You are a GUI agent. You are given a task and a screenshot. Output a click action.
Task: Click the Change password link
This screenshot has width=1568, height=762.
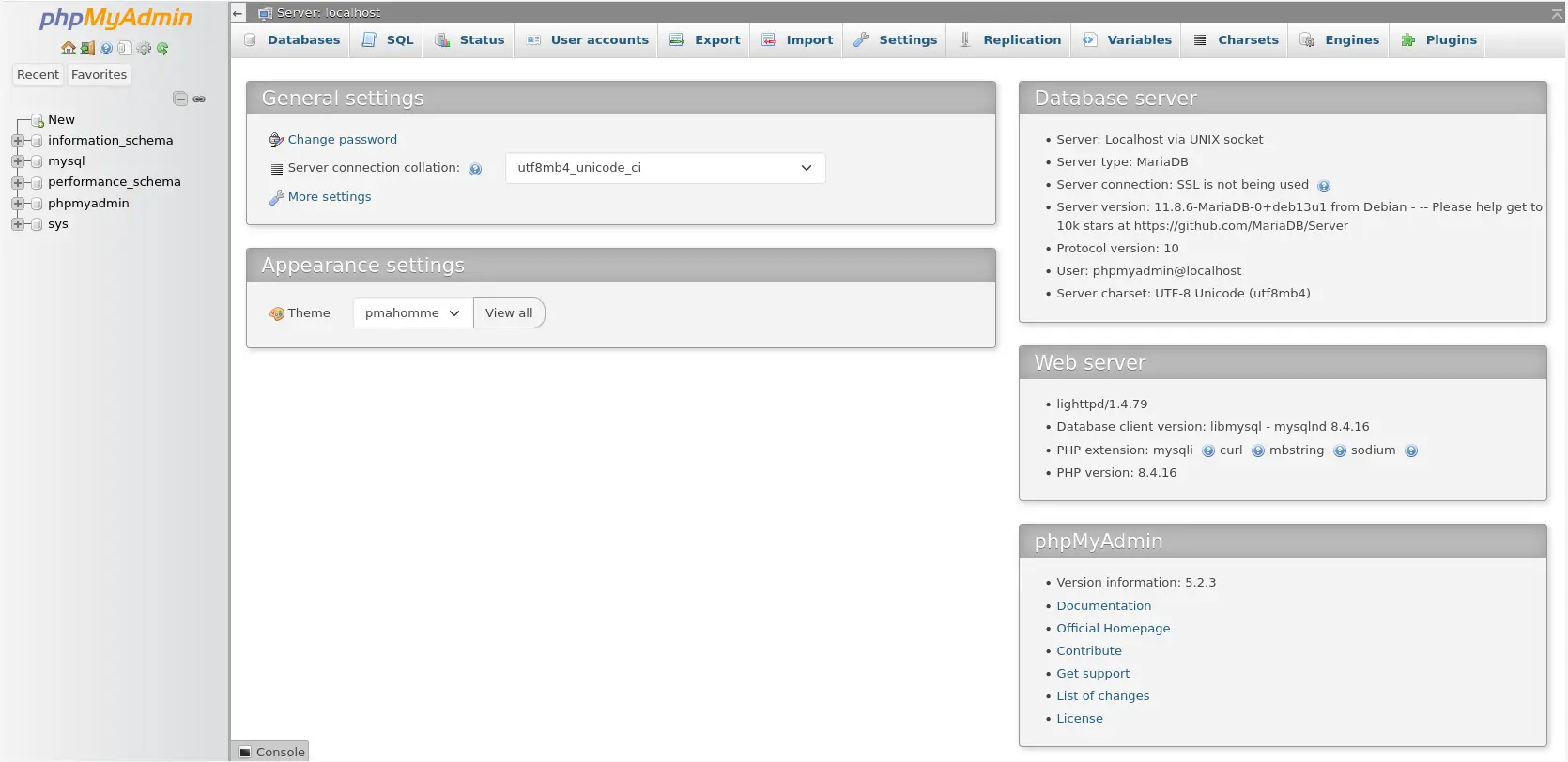[x=342, y=140]
